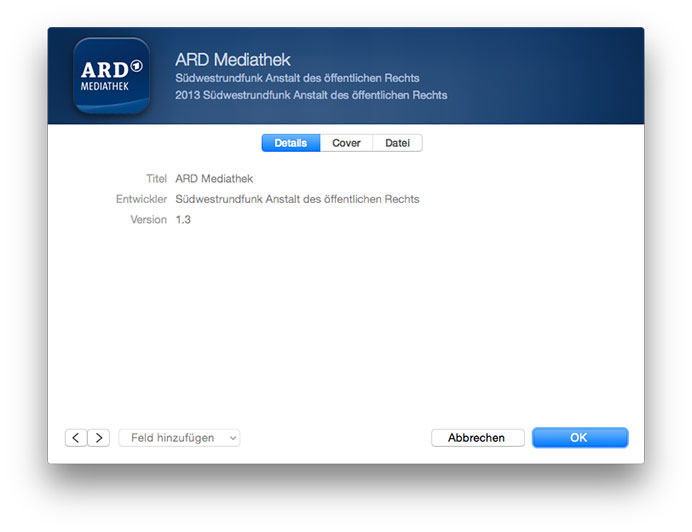Confirm with the OK button
Image resolution: width=692 pixels, height=532 pixels.
[x=580, y=438]
